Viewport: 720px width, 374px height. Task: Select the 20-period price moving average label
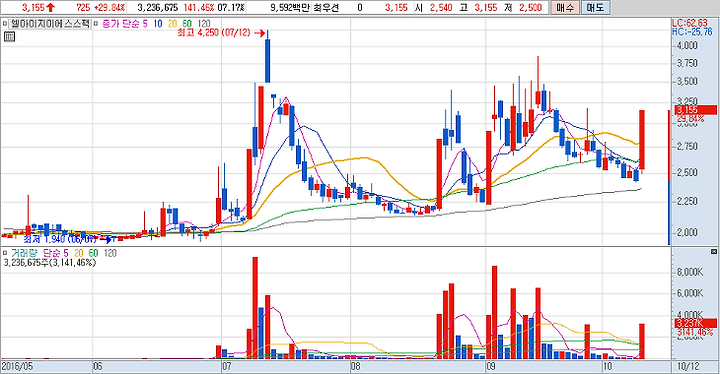(x=172, y=24)
